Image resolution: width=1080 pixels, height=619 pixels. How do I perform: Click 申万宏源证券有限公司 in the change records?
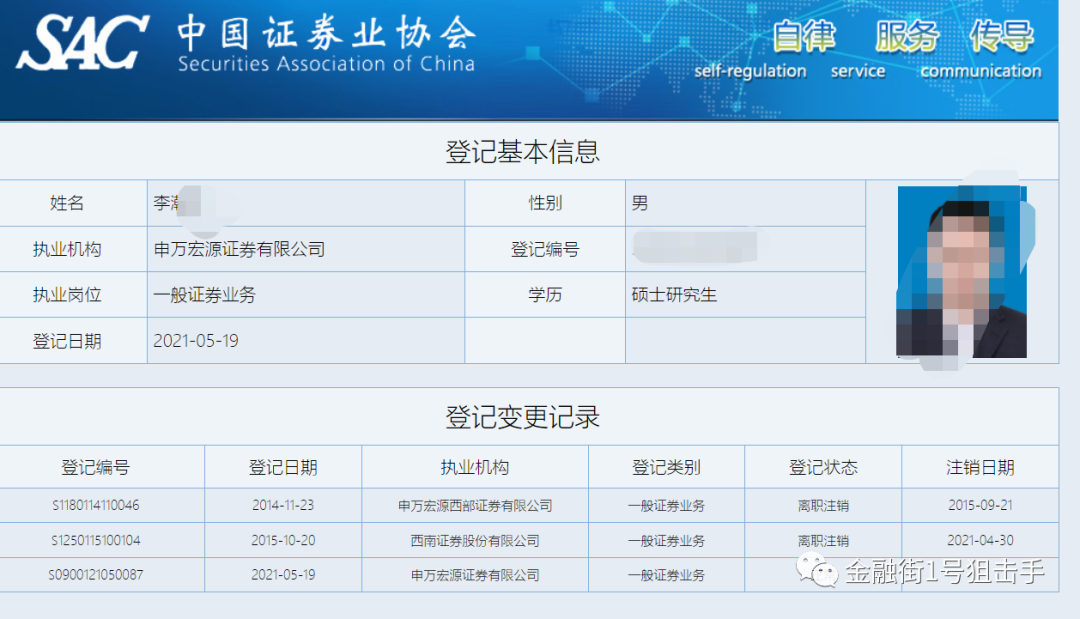click(475, 575)
